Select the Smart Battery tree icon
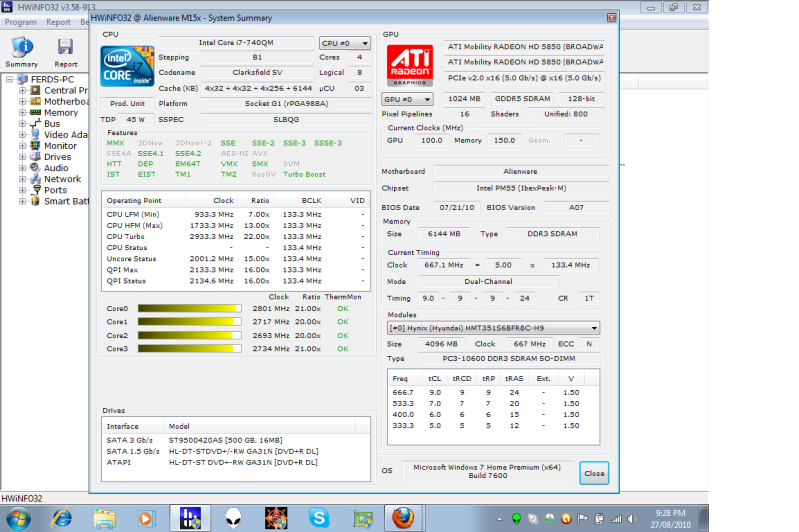The image size is (799, 532). click(35, 201)
